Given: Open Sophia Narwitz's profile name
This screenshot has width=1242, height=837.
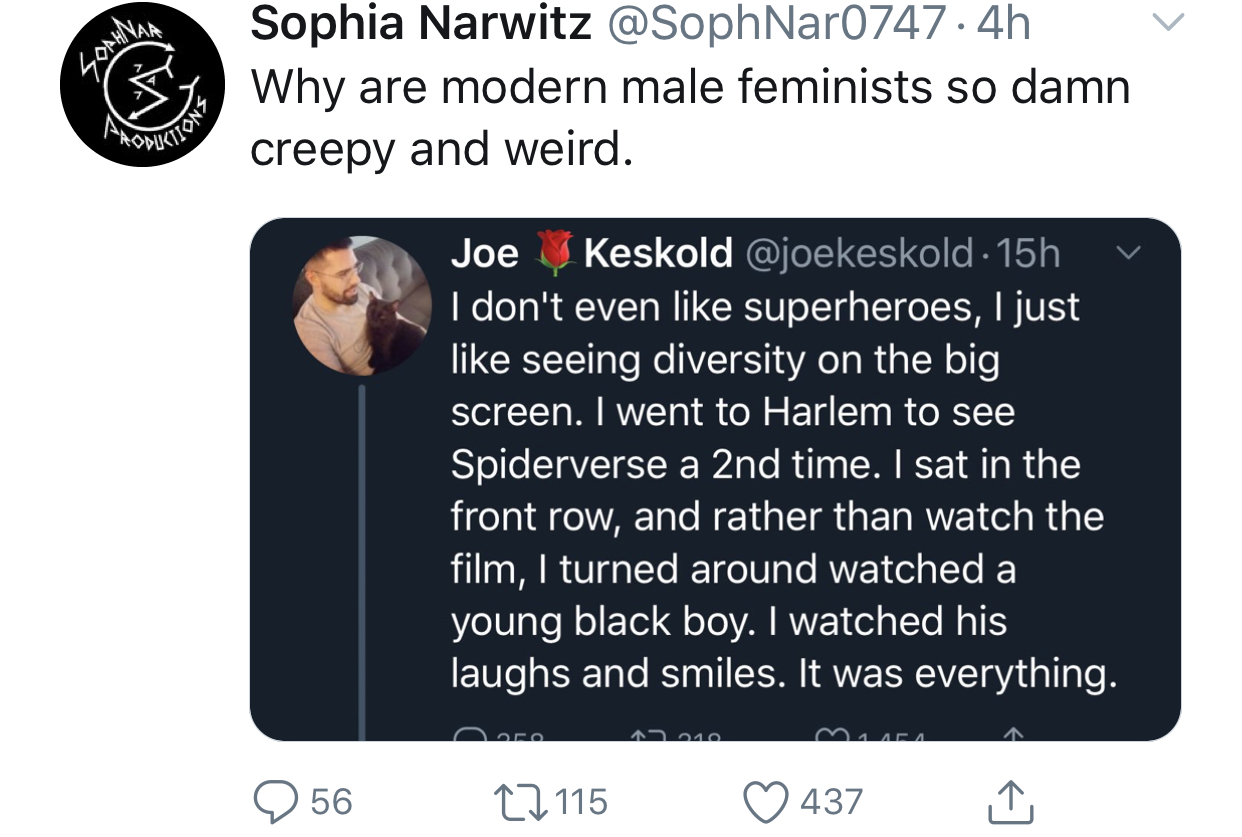Looking at the screenshot, I should (421, 24).
